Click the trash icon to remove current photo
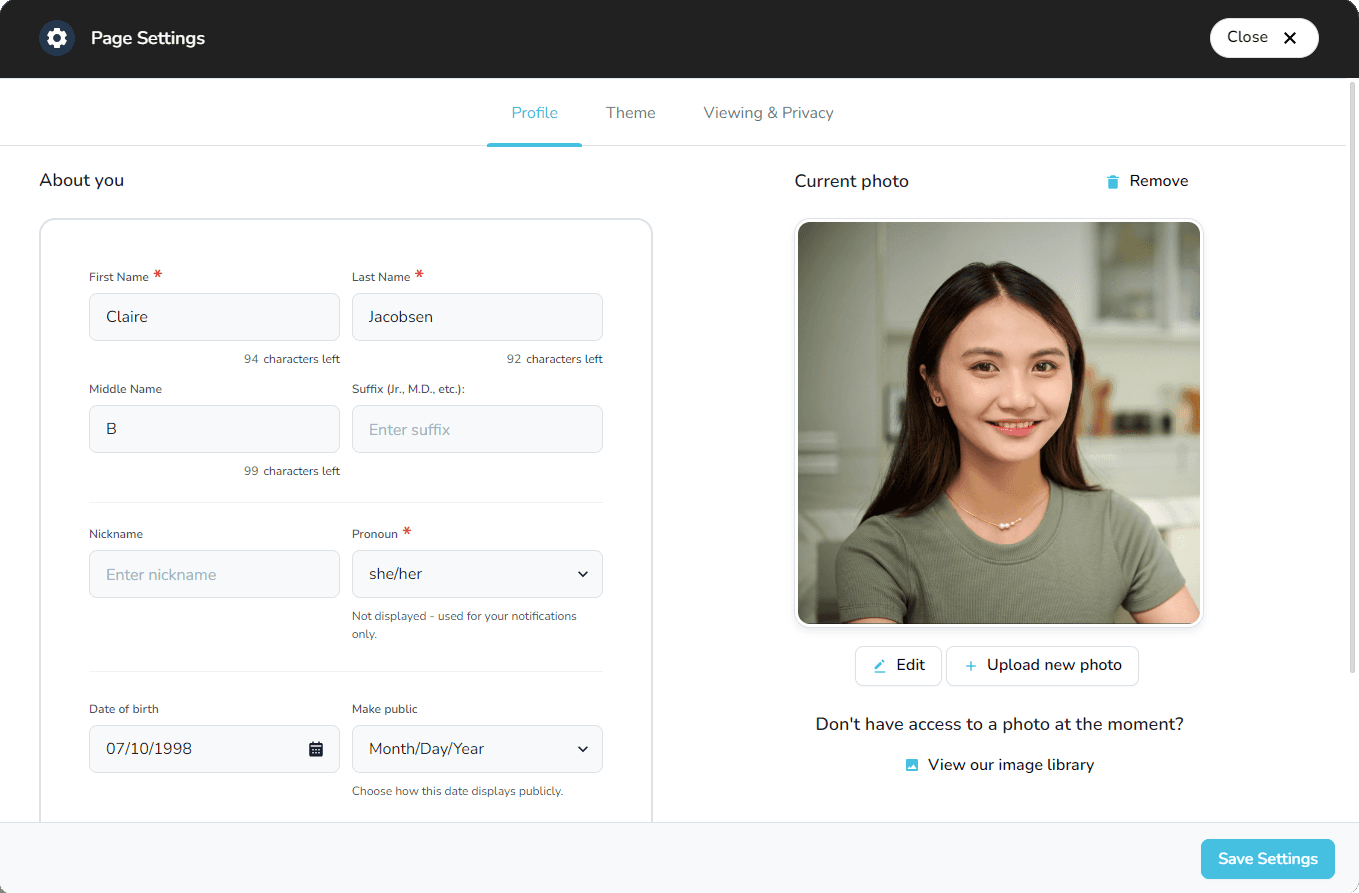Screen dimensions: 1359x893 1112,181
